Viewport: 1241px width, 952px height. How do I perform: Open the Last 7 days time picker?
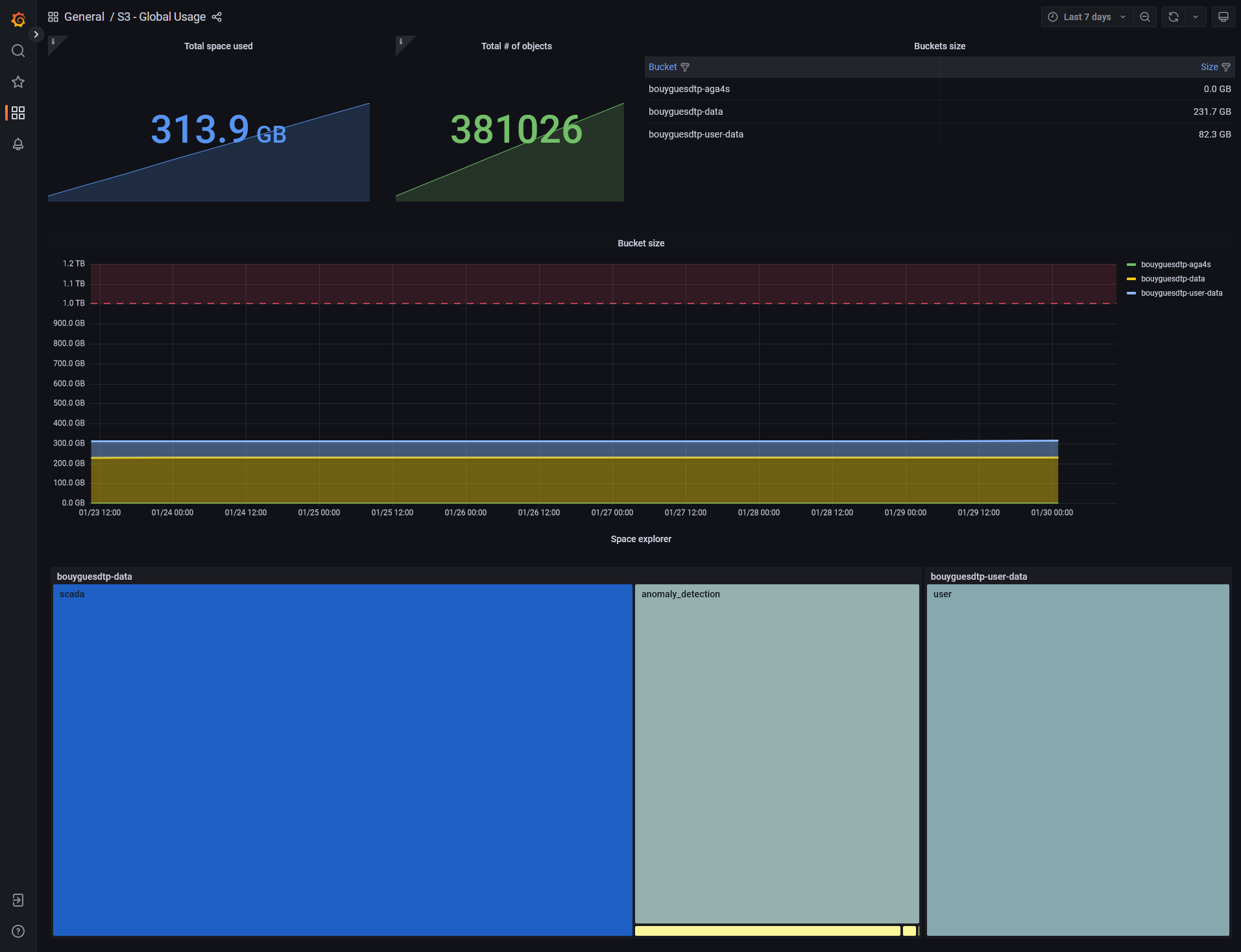(x=1087, y=17)
